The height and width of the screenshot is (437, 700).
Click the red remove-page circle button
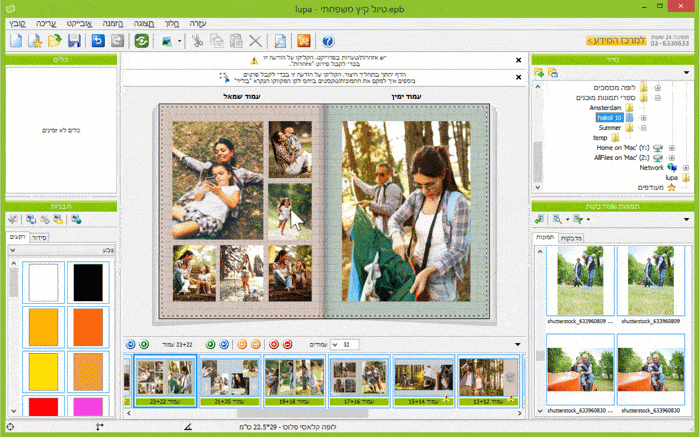(x=288, y=344)
